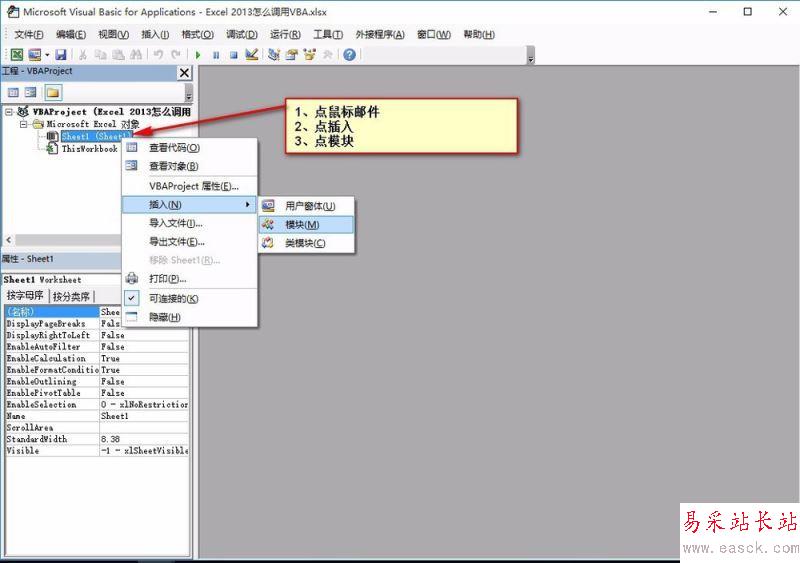This screenshot has height=563, width=800.
Task: Click View Object icon in project panel
Action: tap(31, 92)
